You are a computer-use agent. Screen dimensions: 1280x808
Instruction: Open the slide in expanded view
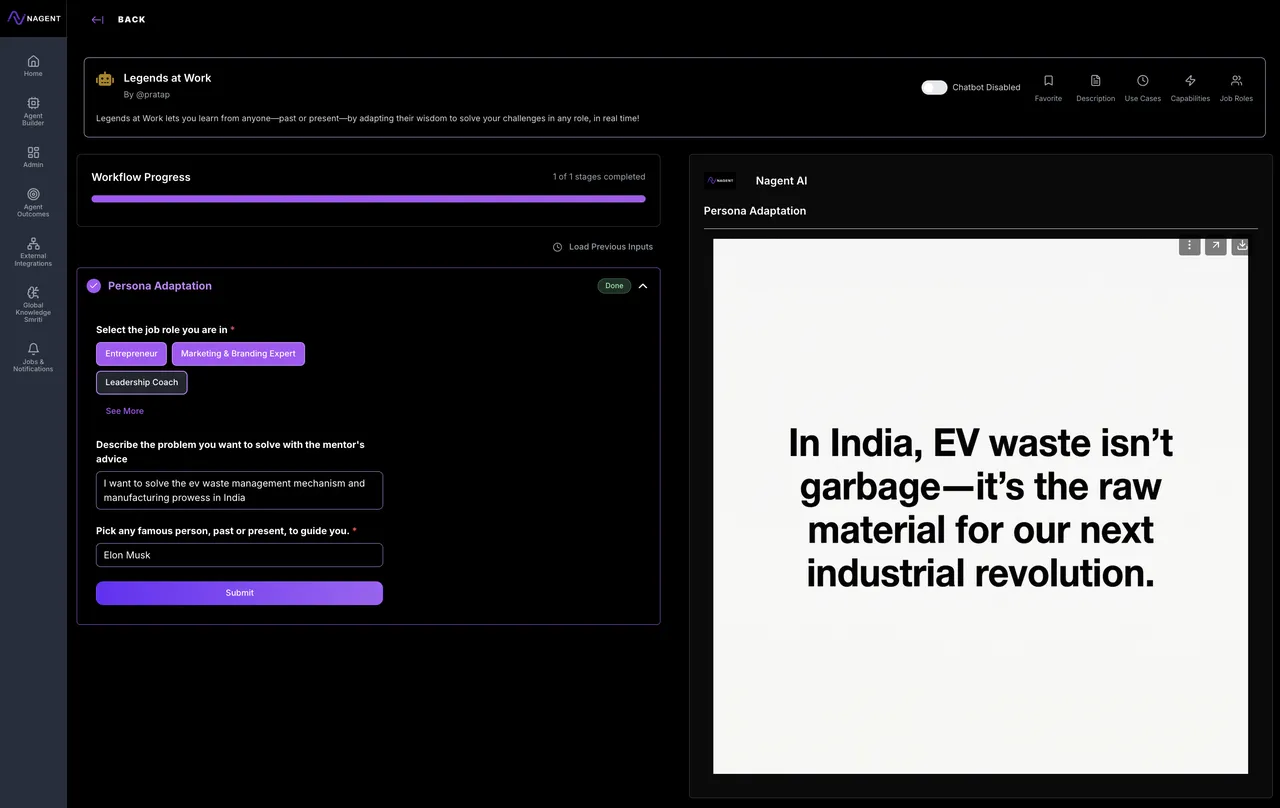1216,245
